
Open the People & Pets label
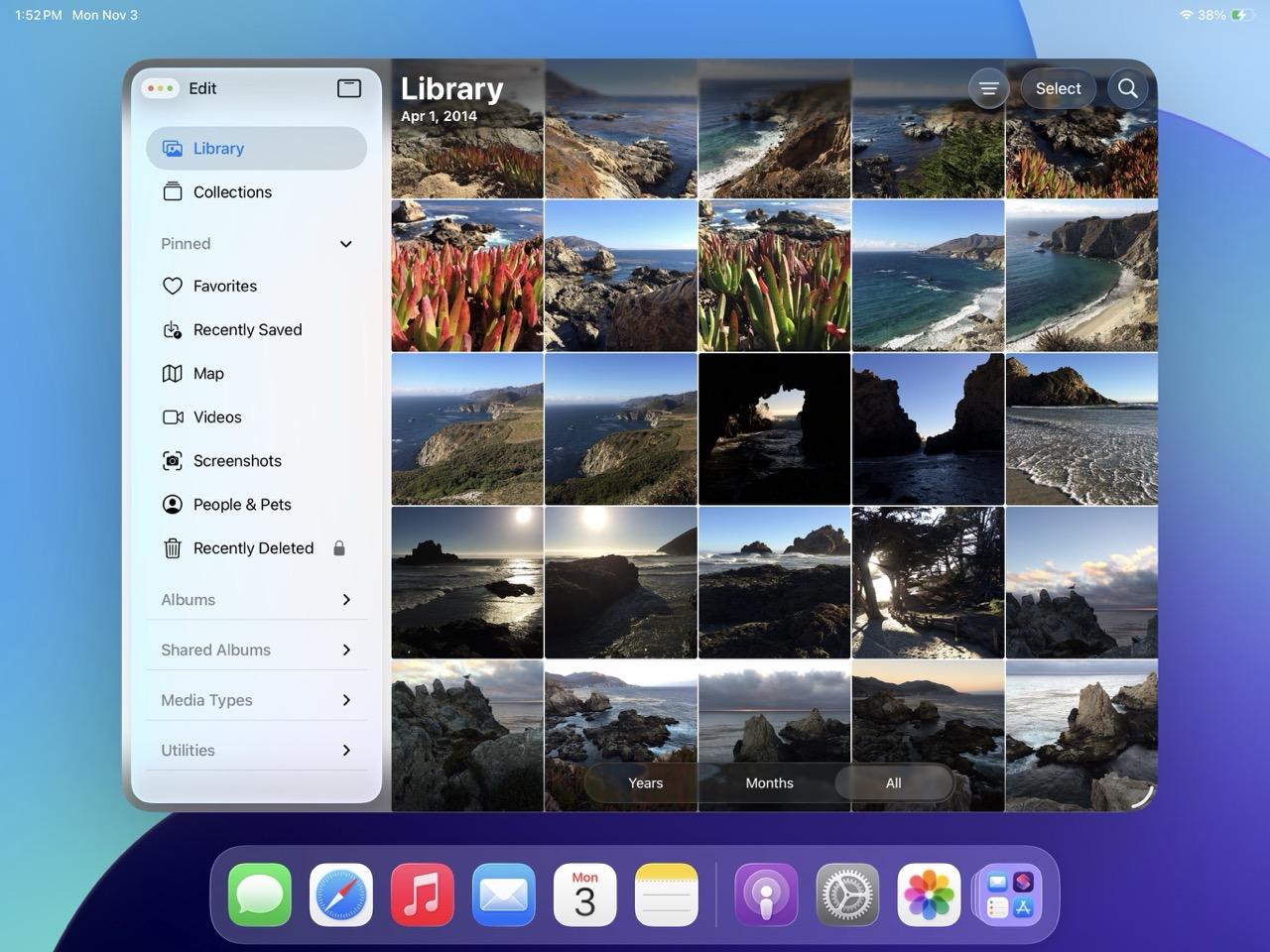242,505
